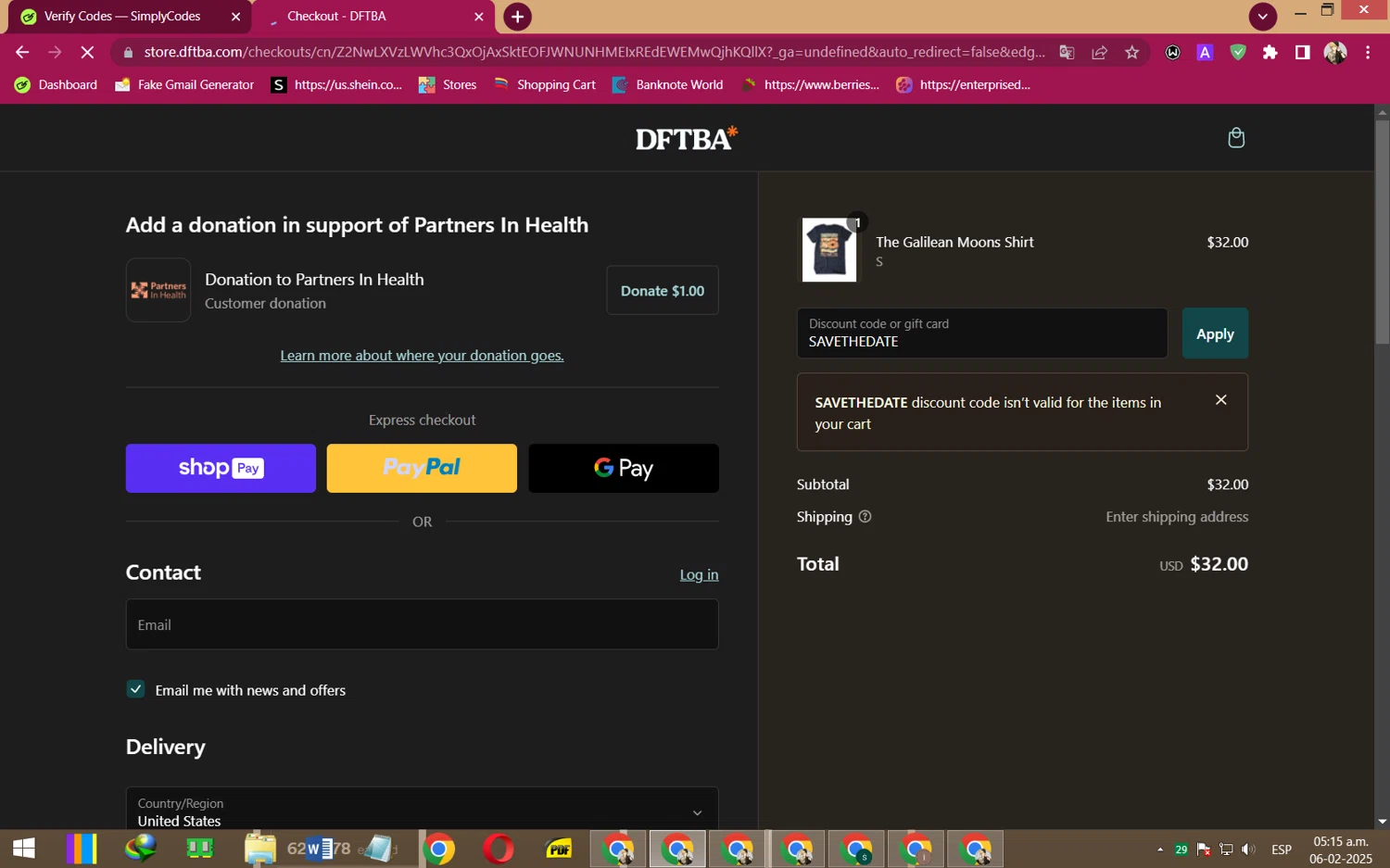Open the Fake Gmail Generator bookmark

point(183,84)
